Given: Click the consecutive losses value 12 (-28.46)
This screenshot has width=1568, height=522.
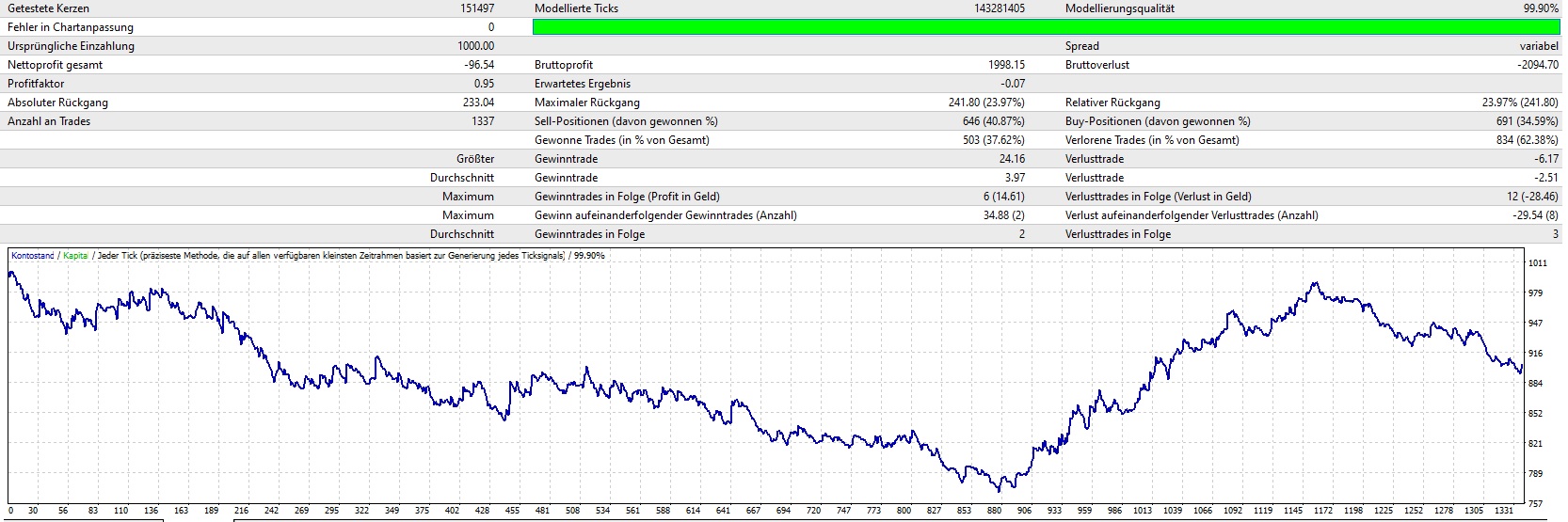Looking at the screenshot, I should click(1532, 197).
